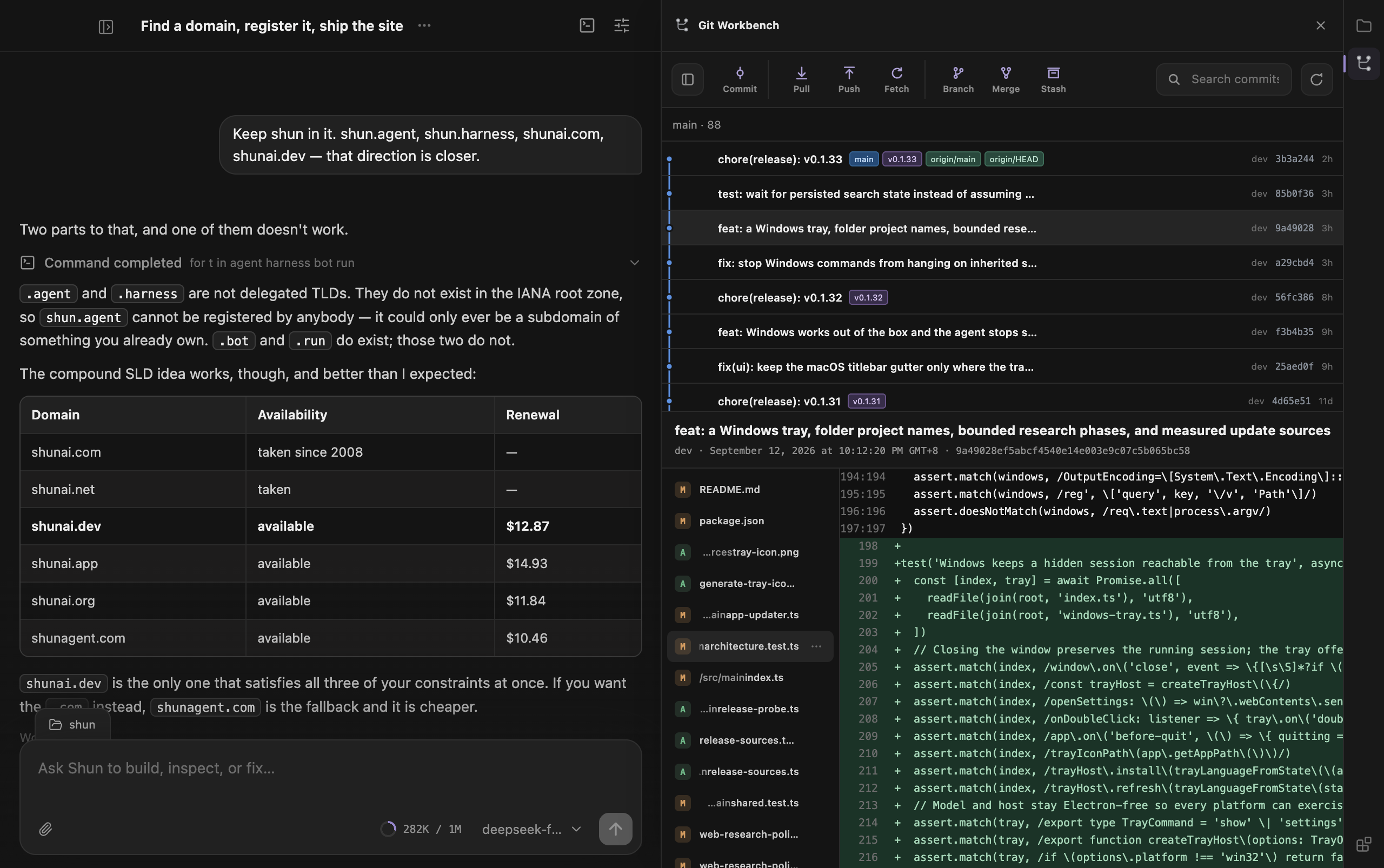Select commit fix(ui): keep the macOS titlebar gutter
Image resolution: width=1384 pixels, height=868 pixels.
click(1002, 366)
